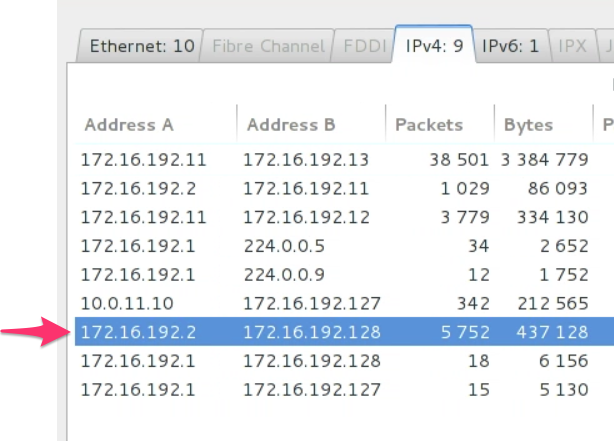The height and width of the screenshot is (441, 614).
Task: Switch to the Ethernet: 10 tab
Action: coord(141,46)
